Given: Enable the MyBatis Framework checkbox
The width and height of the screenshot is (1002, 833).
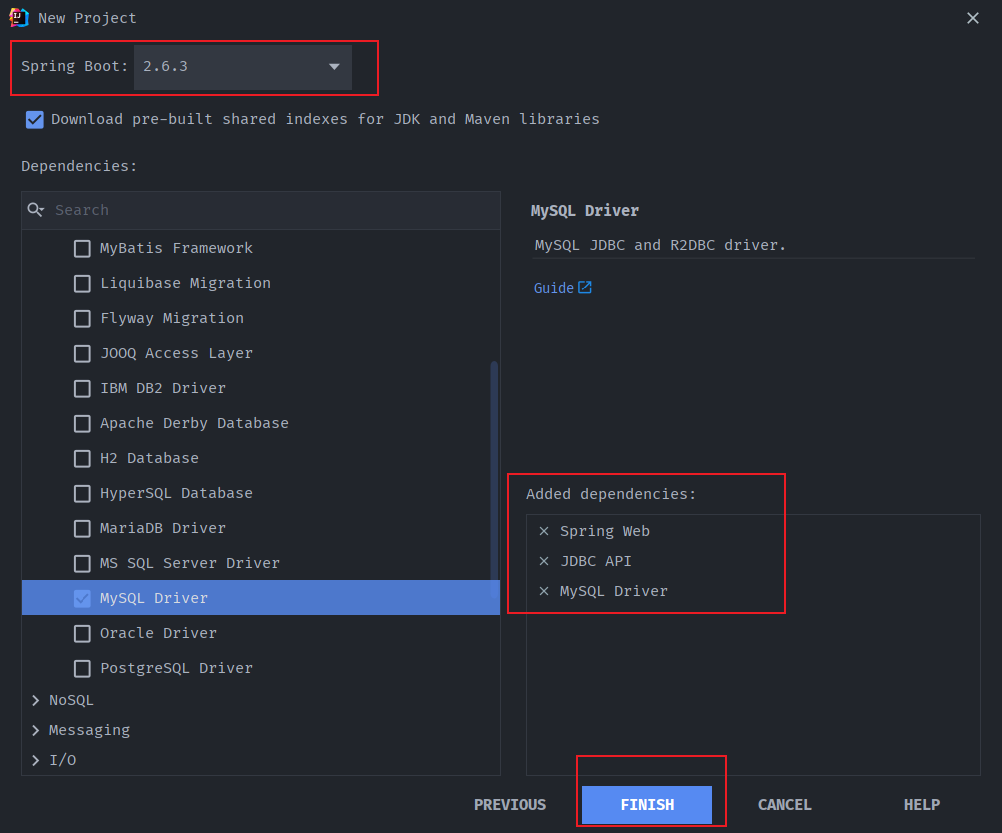Looking at the screenshot, I should click(x=82, y=248).
